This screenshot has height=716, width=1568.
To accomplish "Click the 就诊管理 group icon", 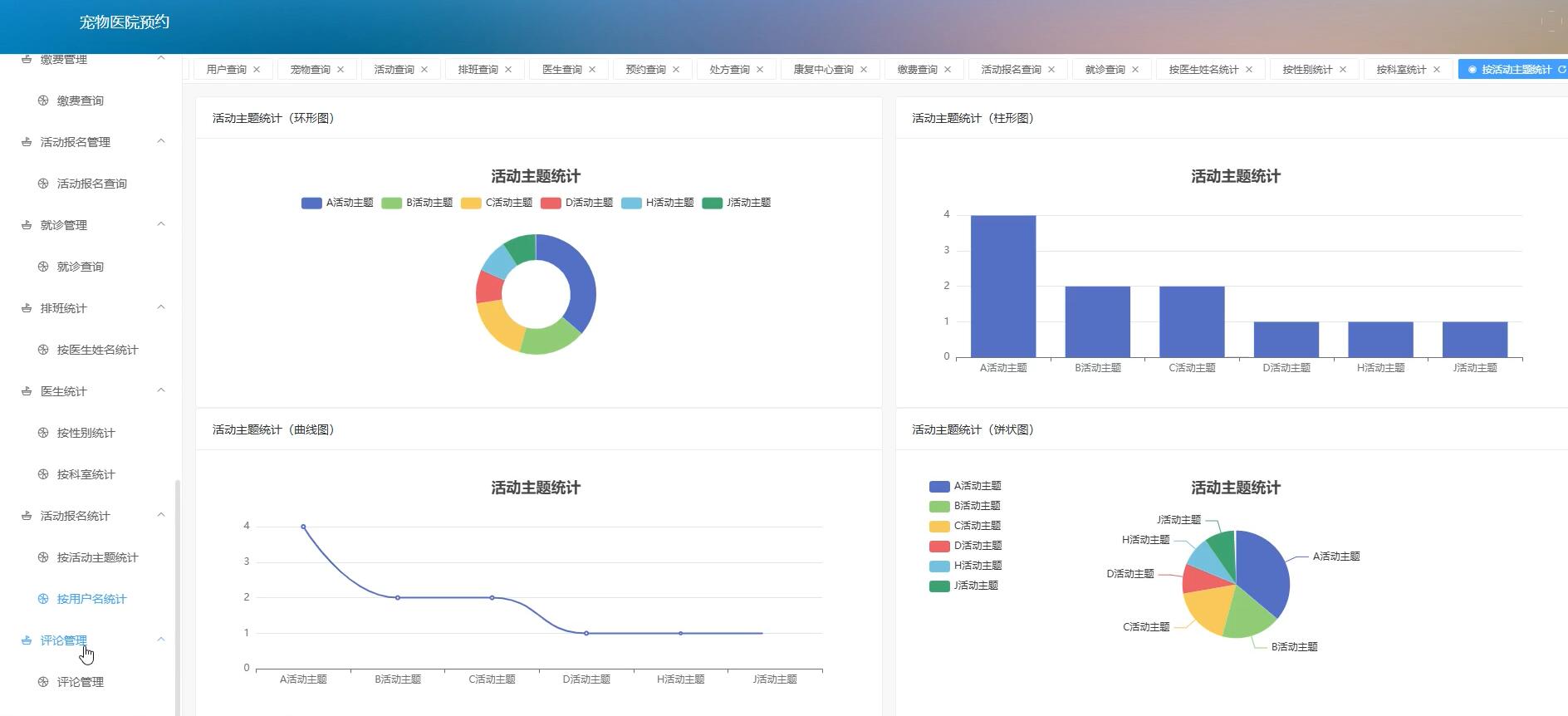I will pyautogui.click(x=27, y=225).
